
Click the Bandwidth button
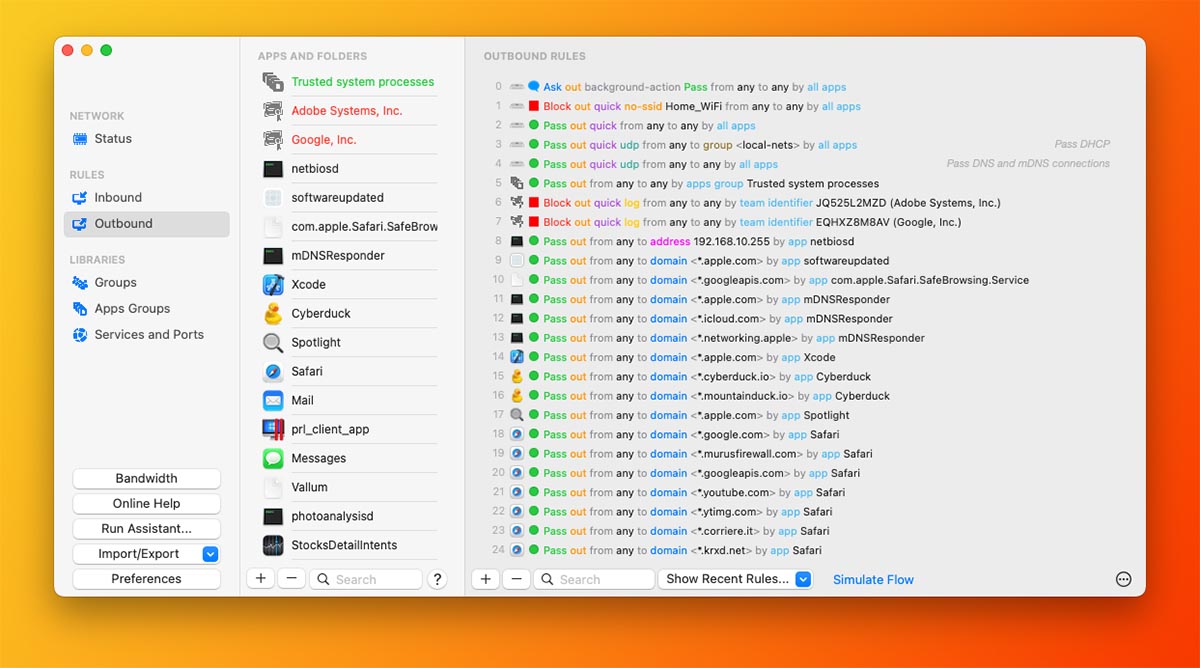point(147,479)
